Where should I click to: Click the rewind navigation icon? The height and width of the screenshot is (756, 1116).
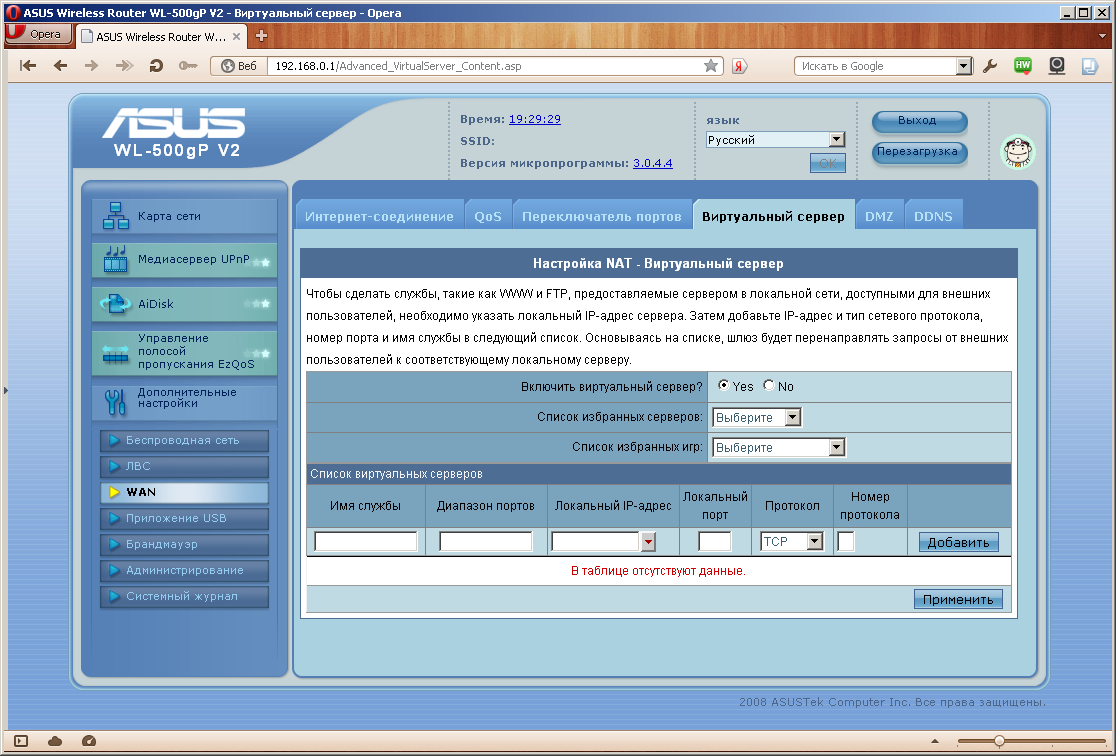(28, 66)
